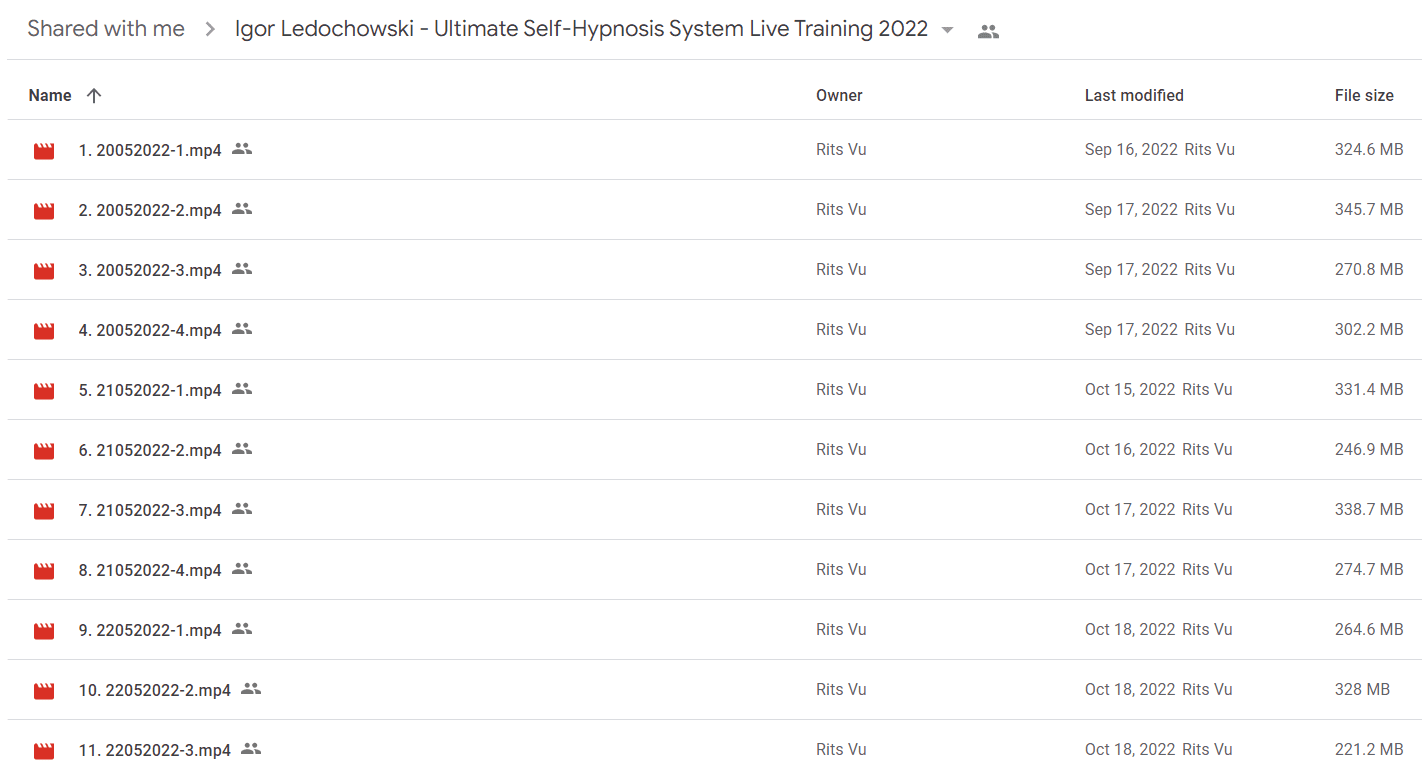Image resolution: width=1422 pixels, height=774 pixels.
Task: Click the 274.7 MB file size
Action: click(1369, 570)
